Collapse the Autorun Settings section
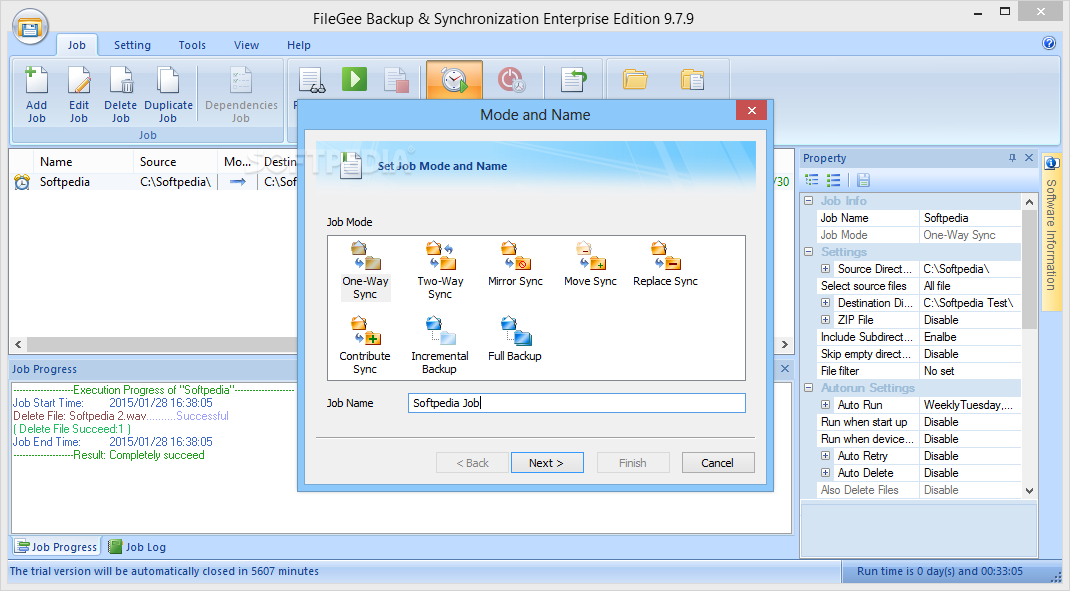 (x=809, y=388)
